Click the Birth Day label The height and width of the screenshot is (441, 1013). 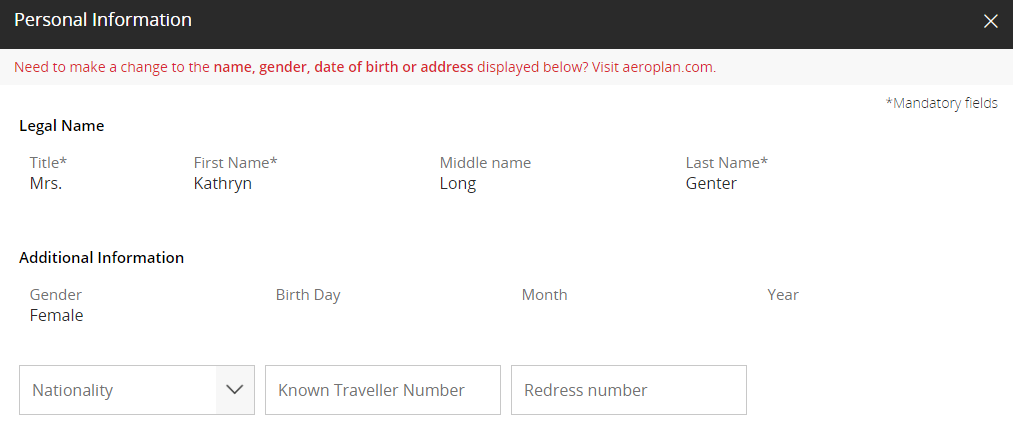point(308,295)
